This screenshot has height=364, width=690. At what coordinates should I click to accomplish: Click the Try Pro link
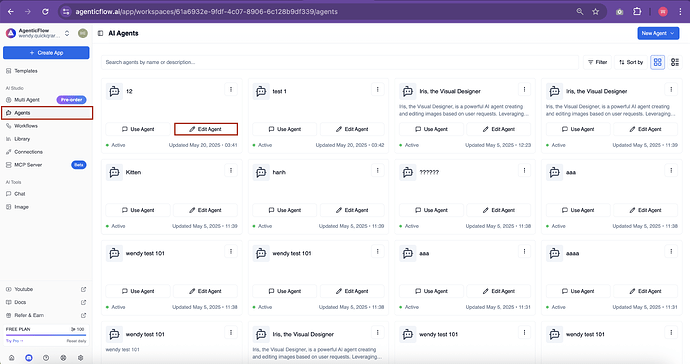[14, 341]
